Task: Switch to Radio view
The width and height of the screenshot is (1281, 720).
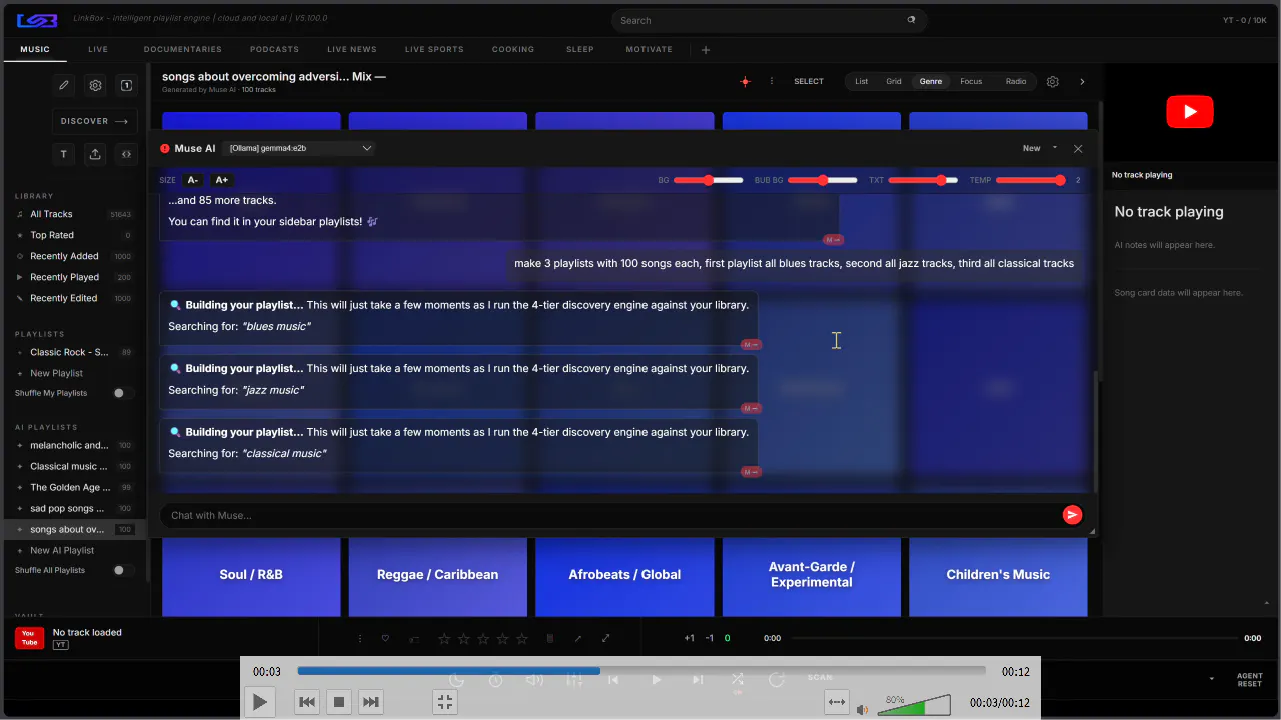Action: click(x=1016, y=82)
